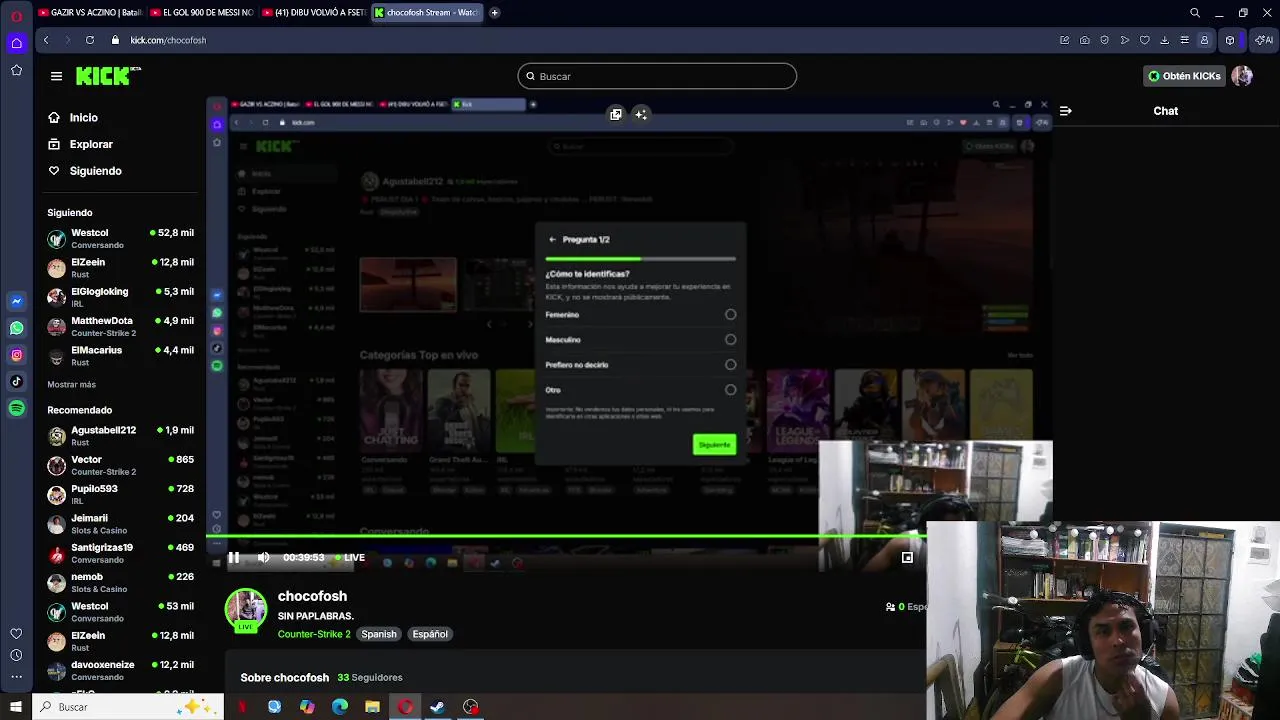This screenshot has width=1280, height=720.
Task: Switch to EL GOL 900 DE MESSI tab
Action: coord(202,13)
